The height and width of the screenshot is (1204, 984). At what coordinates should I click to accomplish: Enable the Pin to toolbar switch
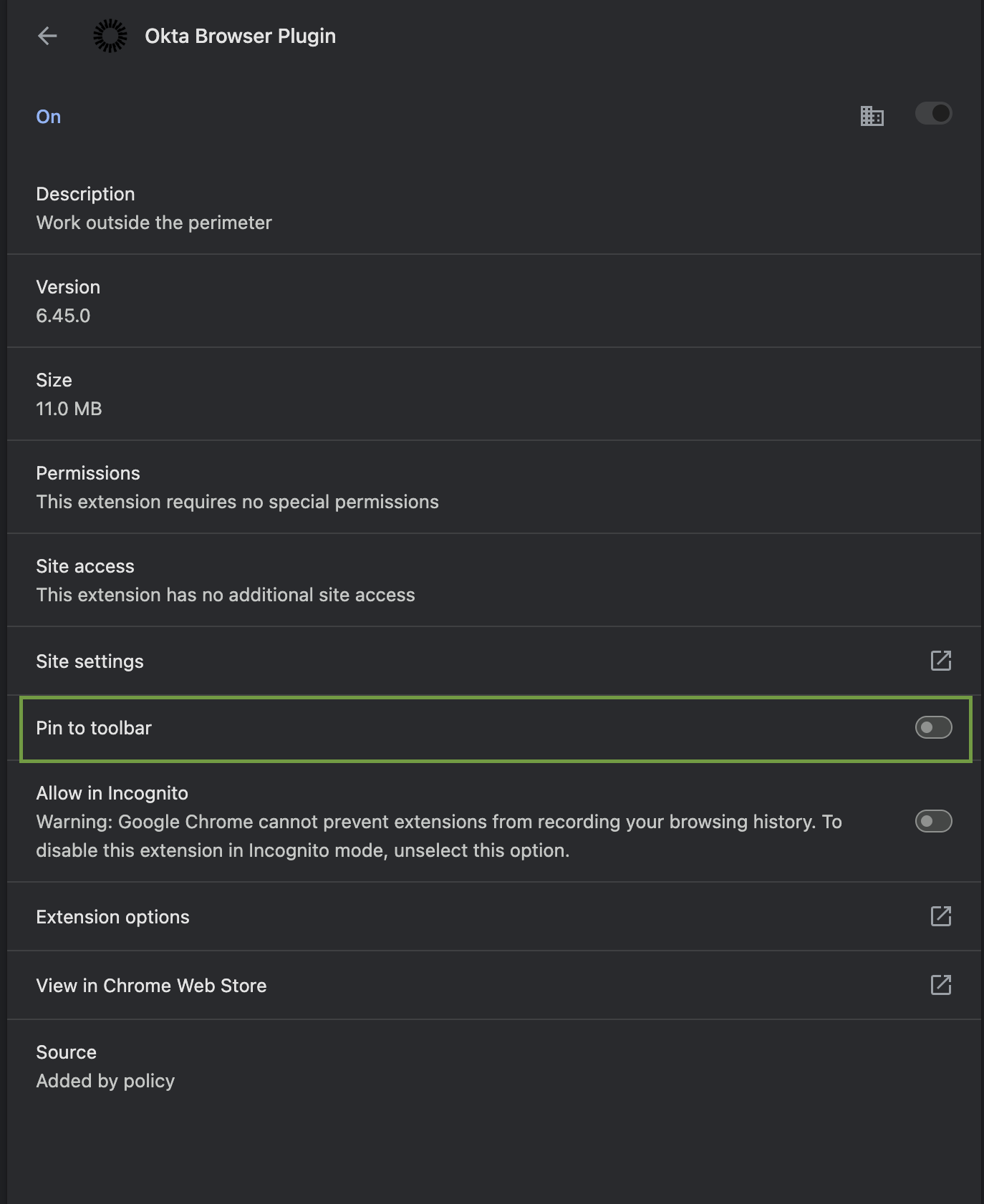pyautogui.click(x=933, y=727)
